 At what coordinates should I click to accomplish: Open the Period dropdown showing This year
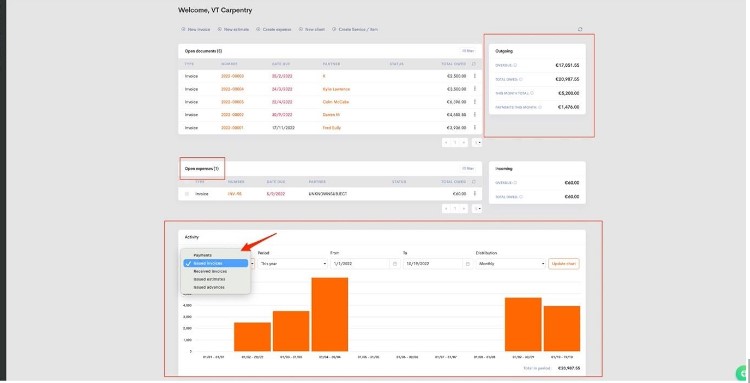292,263
